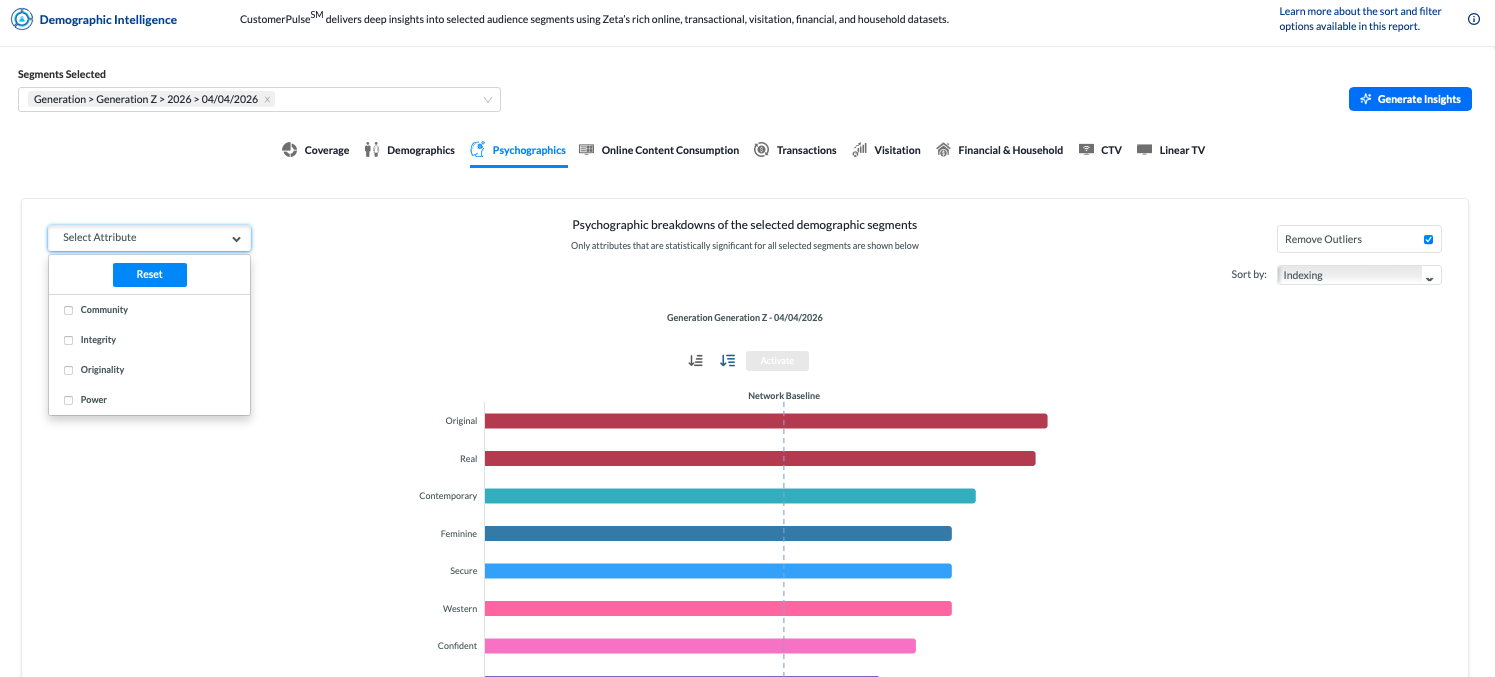
Task: Uncheck the Remove Outliers checkbox
Action: pyautogui.click(x=1428, y=239)
